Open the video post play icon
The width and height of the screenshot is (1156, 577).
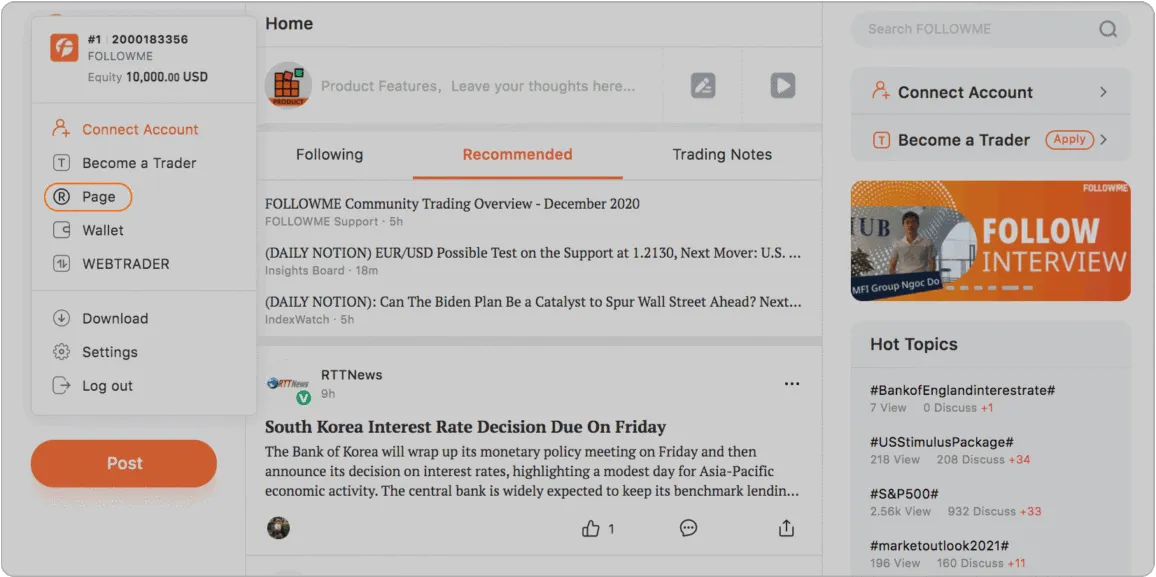pos(782,85)
